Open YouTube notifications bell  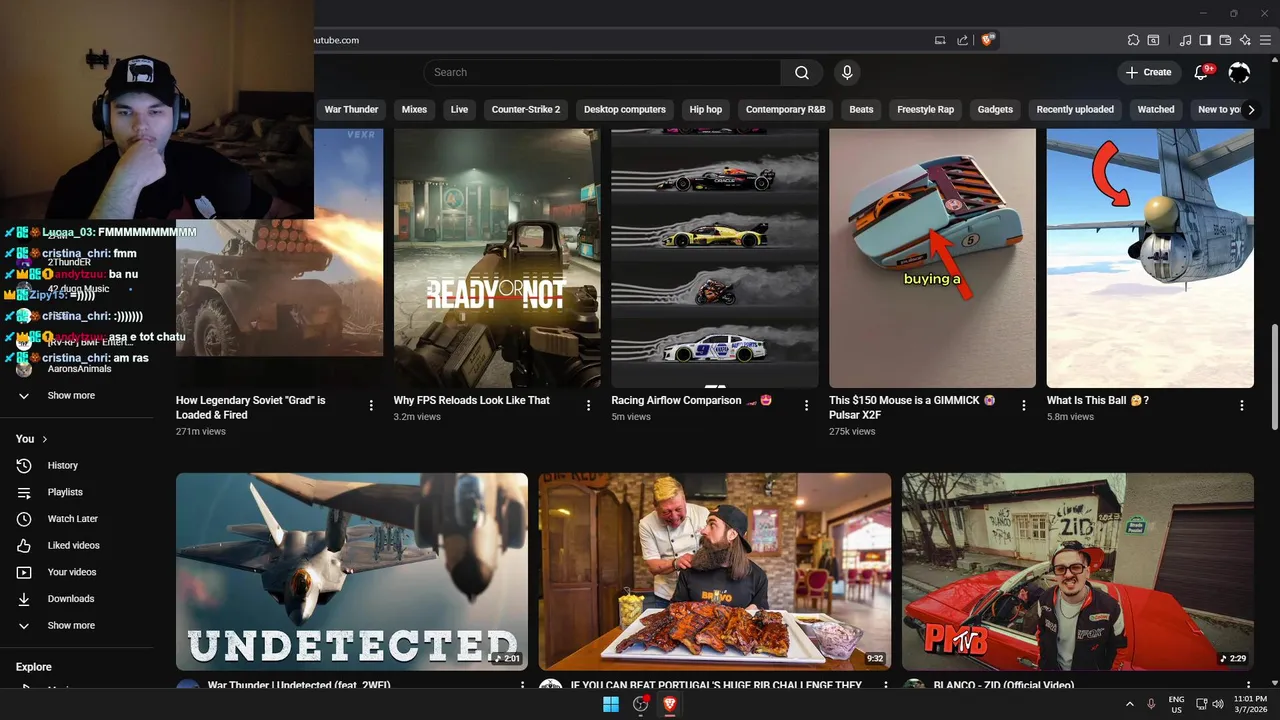[1202, 72]
